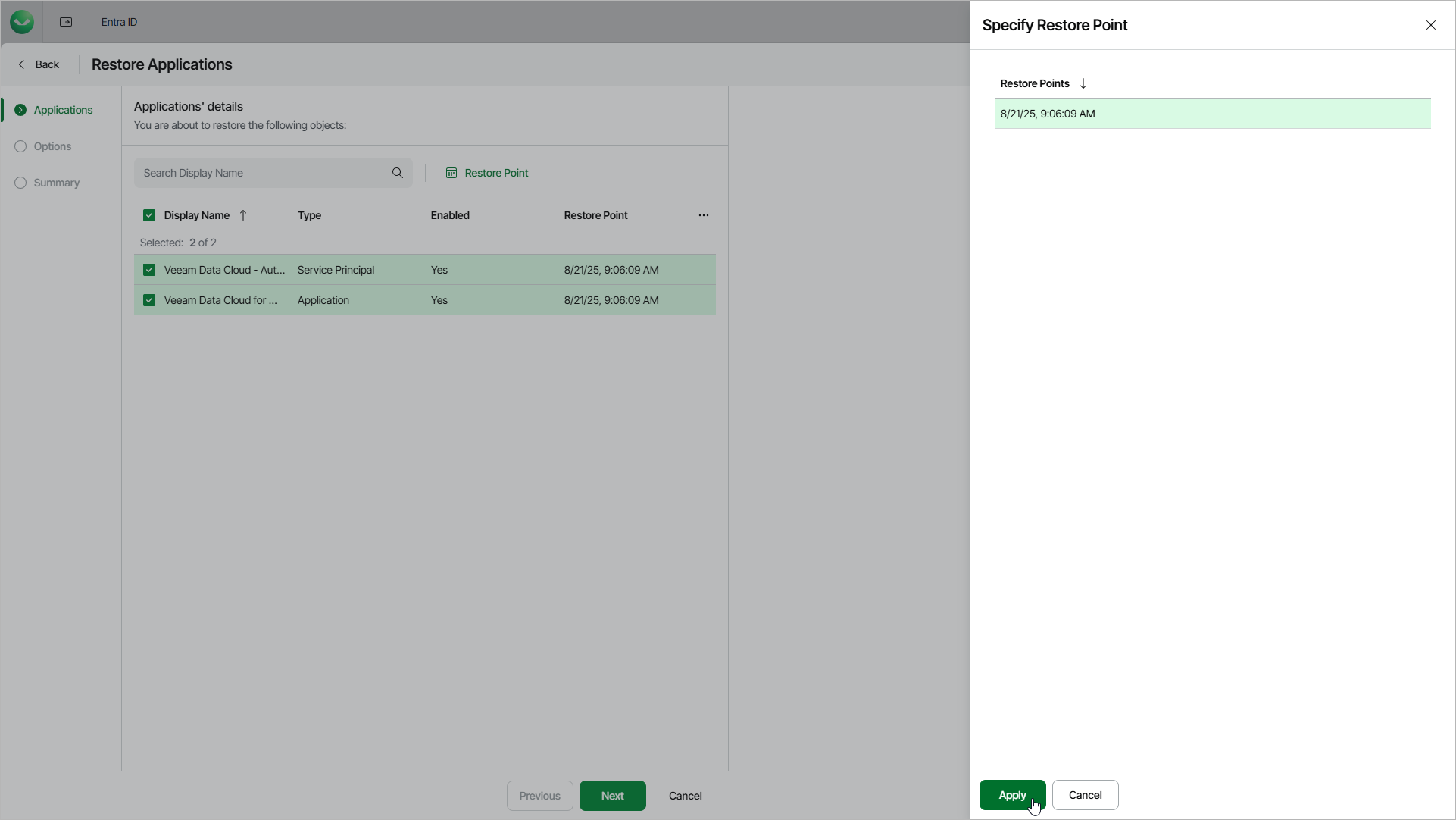
Task: Open the Options wizard step
Action: tap(52, 146)
